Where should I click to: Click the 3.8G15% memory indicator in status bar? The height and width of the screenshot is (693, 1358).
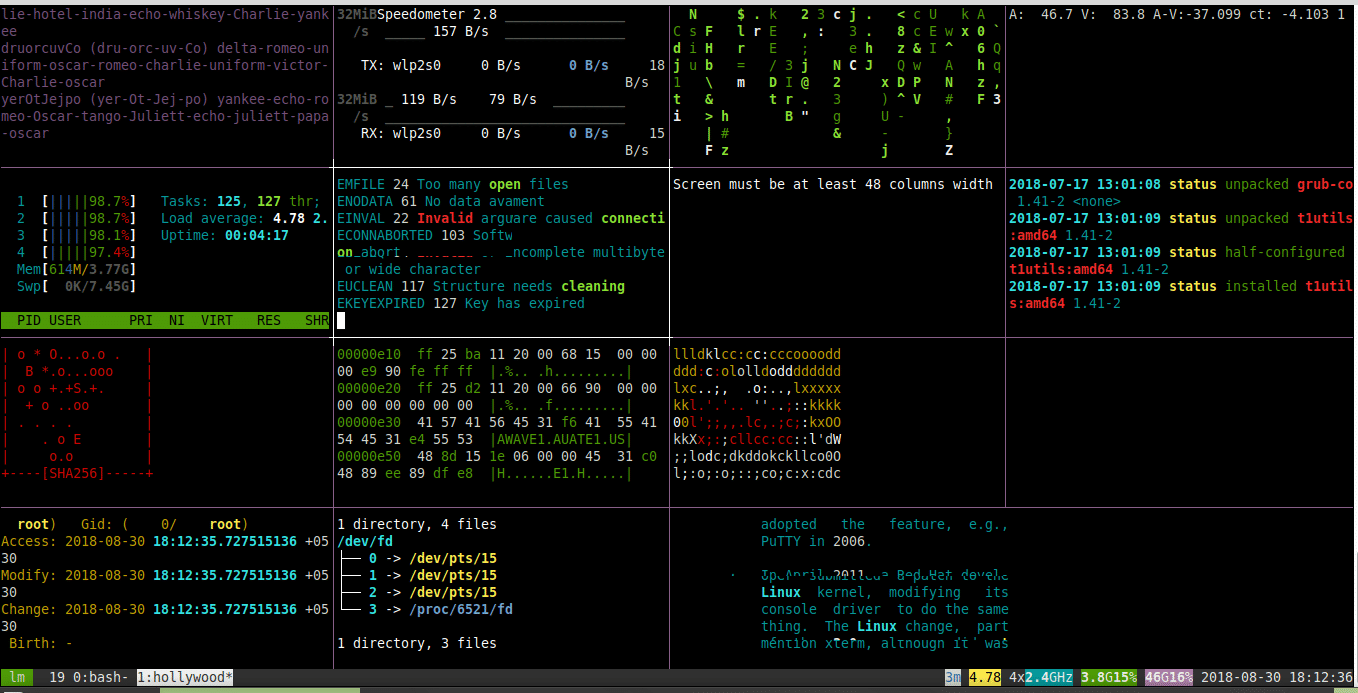point(1109,677)
